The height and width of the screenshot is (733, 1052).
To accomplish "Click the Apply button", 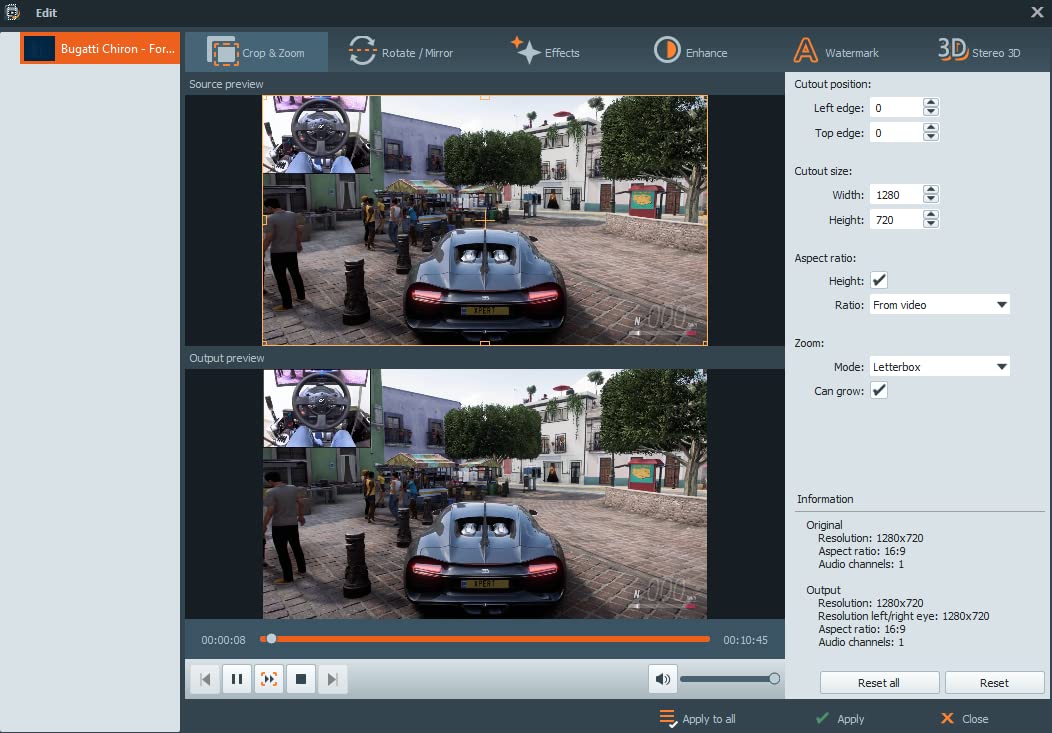I will (840, 718).
